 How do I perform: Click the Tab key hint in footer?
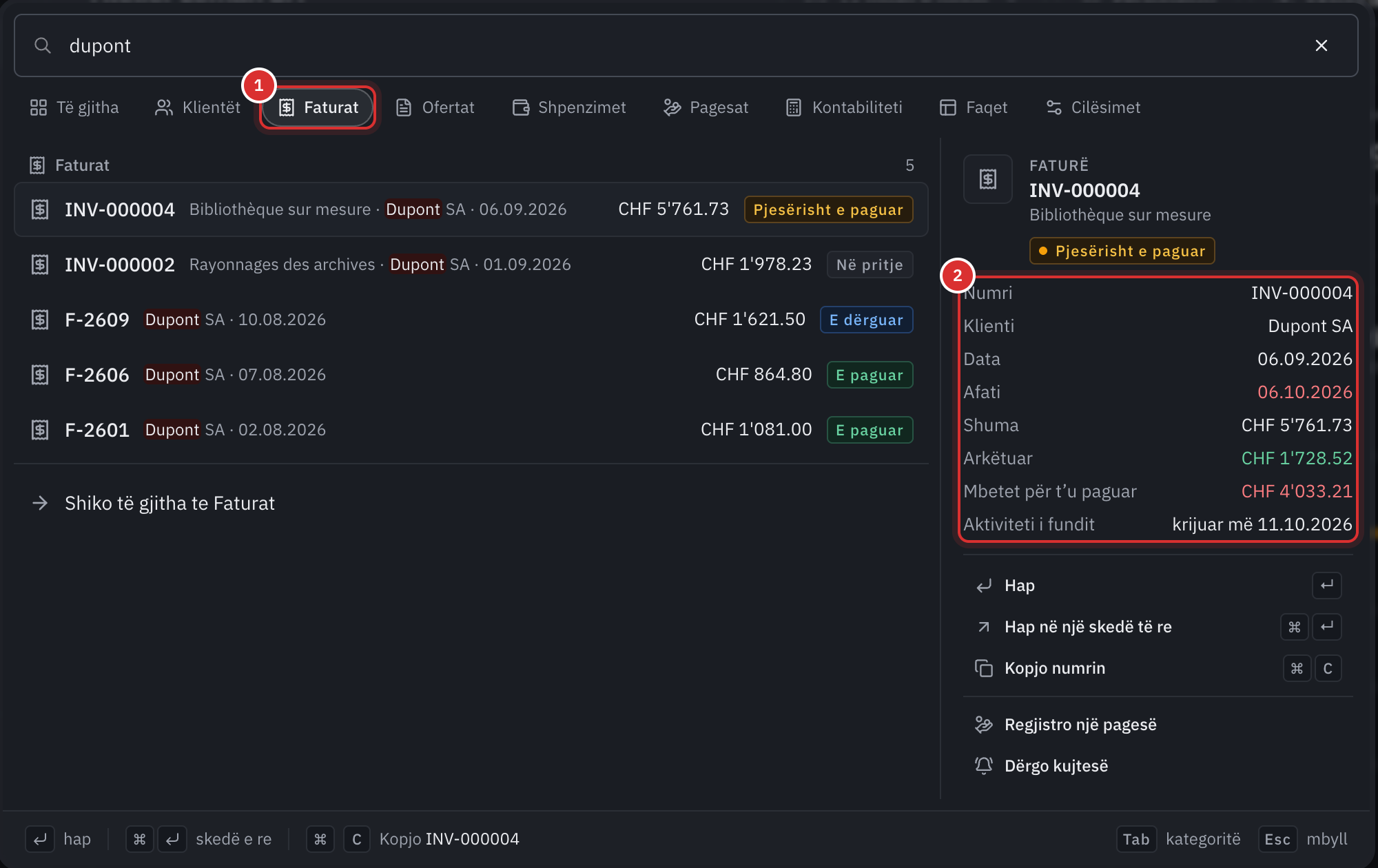[1136, 839]
